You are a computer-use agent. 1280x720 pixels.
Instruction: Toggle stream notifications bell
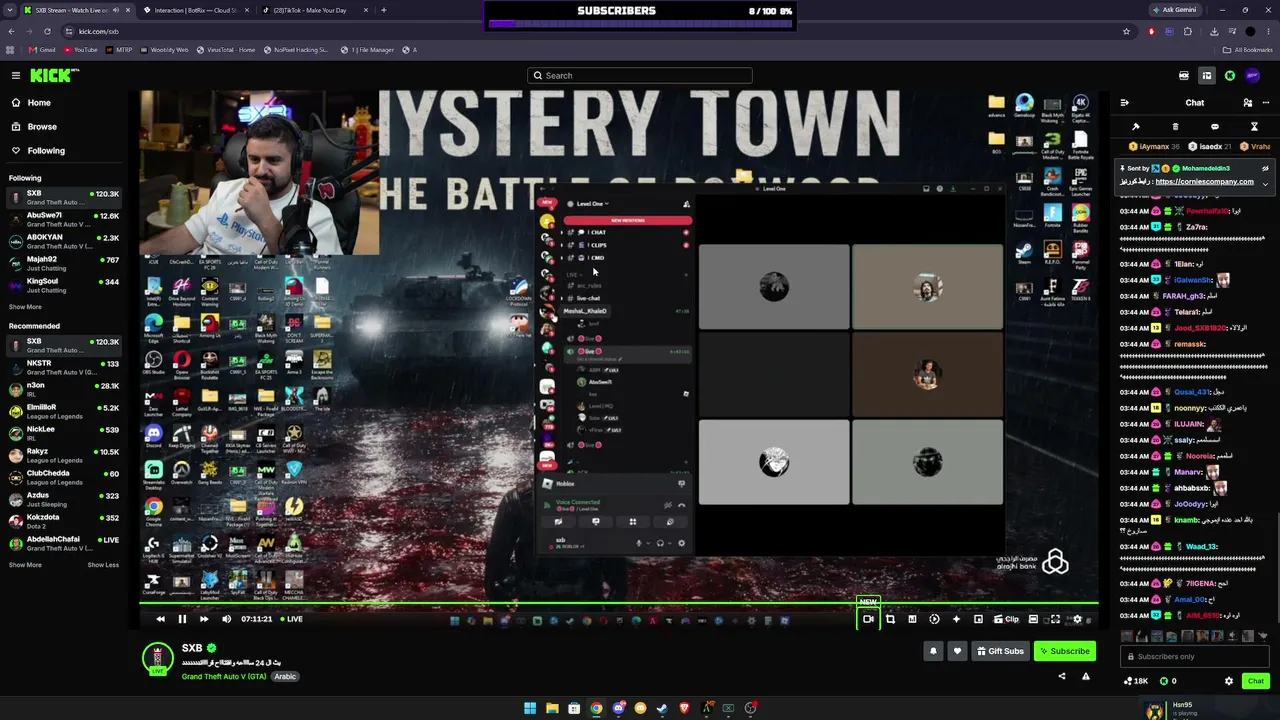click(x=933, y=651)
